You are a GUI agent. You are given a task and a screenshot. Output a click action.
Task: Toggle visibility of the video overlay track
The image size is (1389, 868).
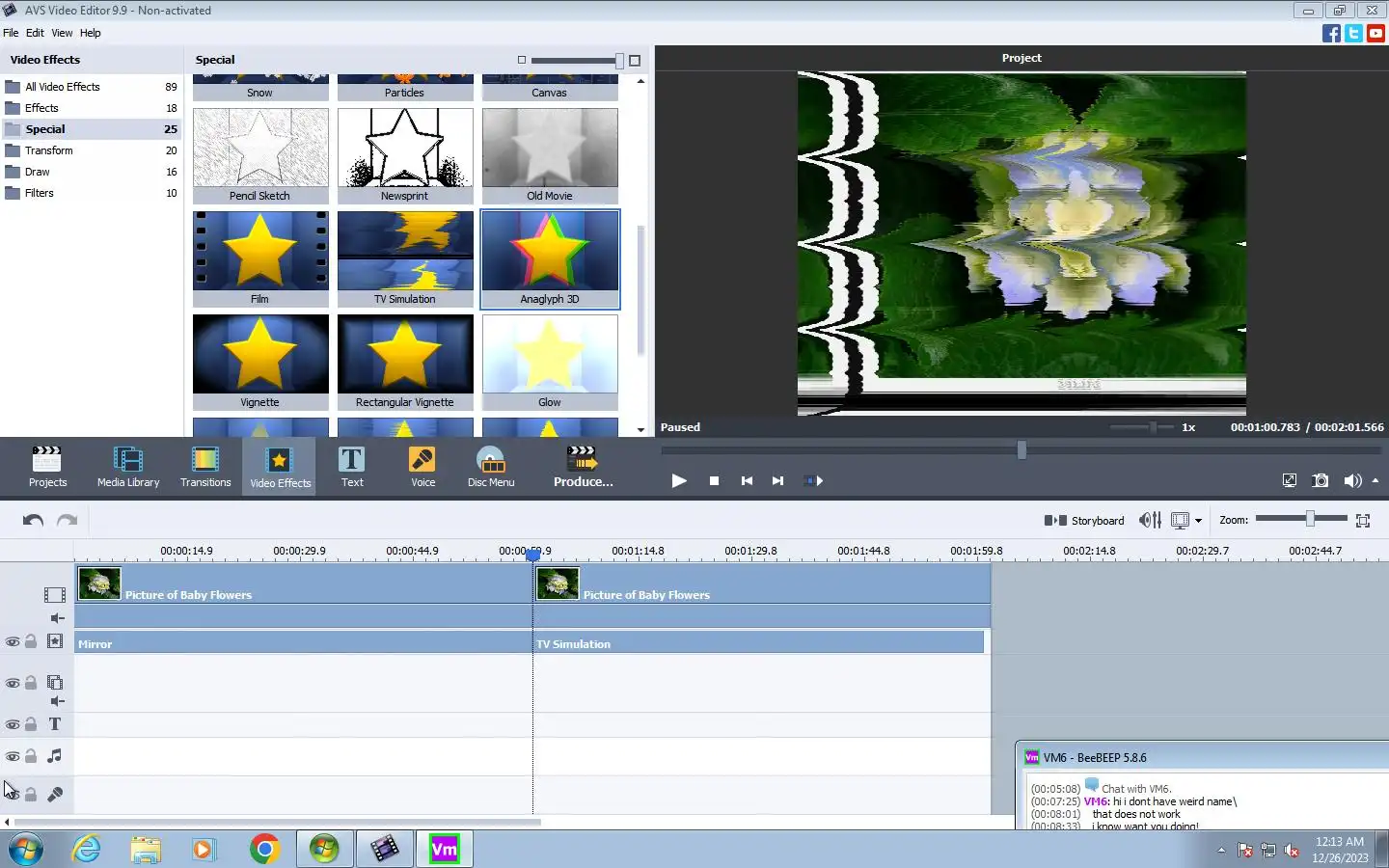tap(13, 683)
